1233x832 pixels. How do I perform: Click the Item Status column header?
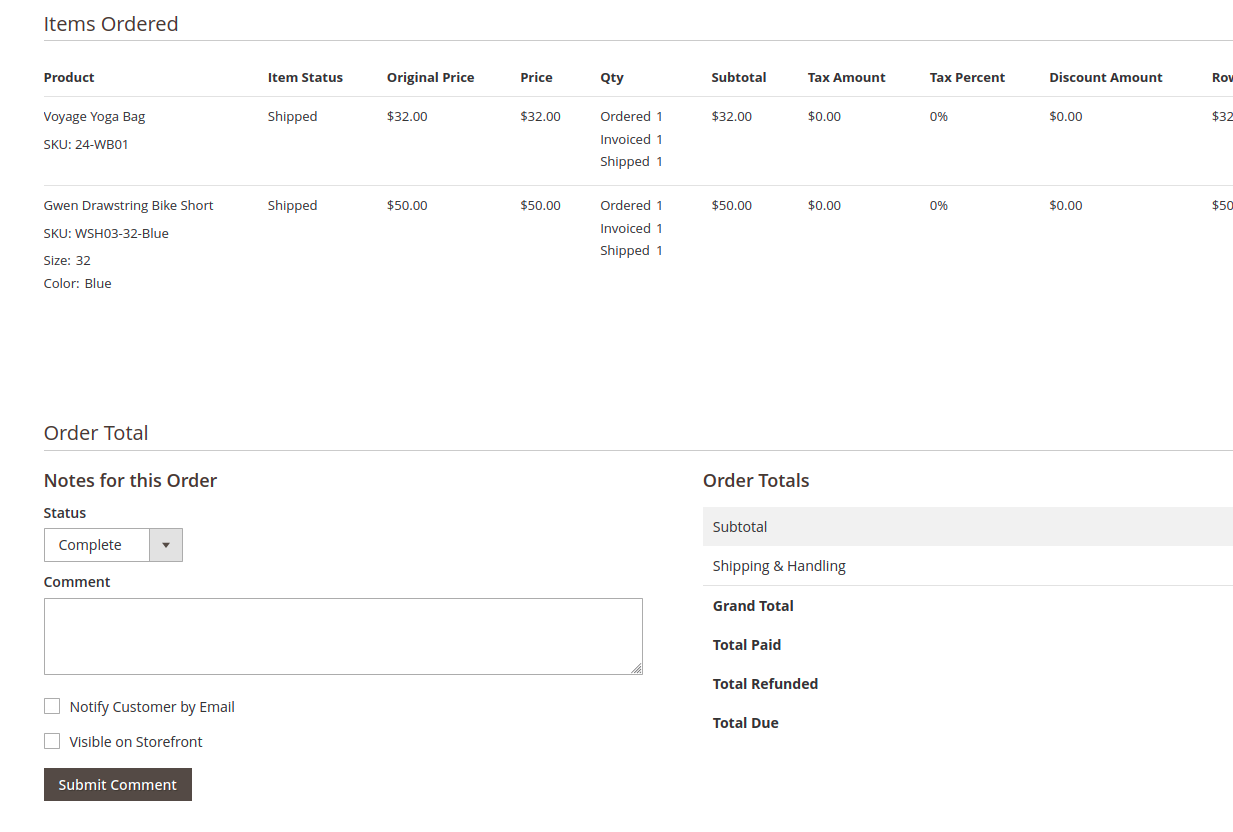(305, 77)
